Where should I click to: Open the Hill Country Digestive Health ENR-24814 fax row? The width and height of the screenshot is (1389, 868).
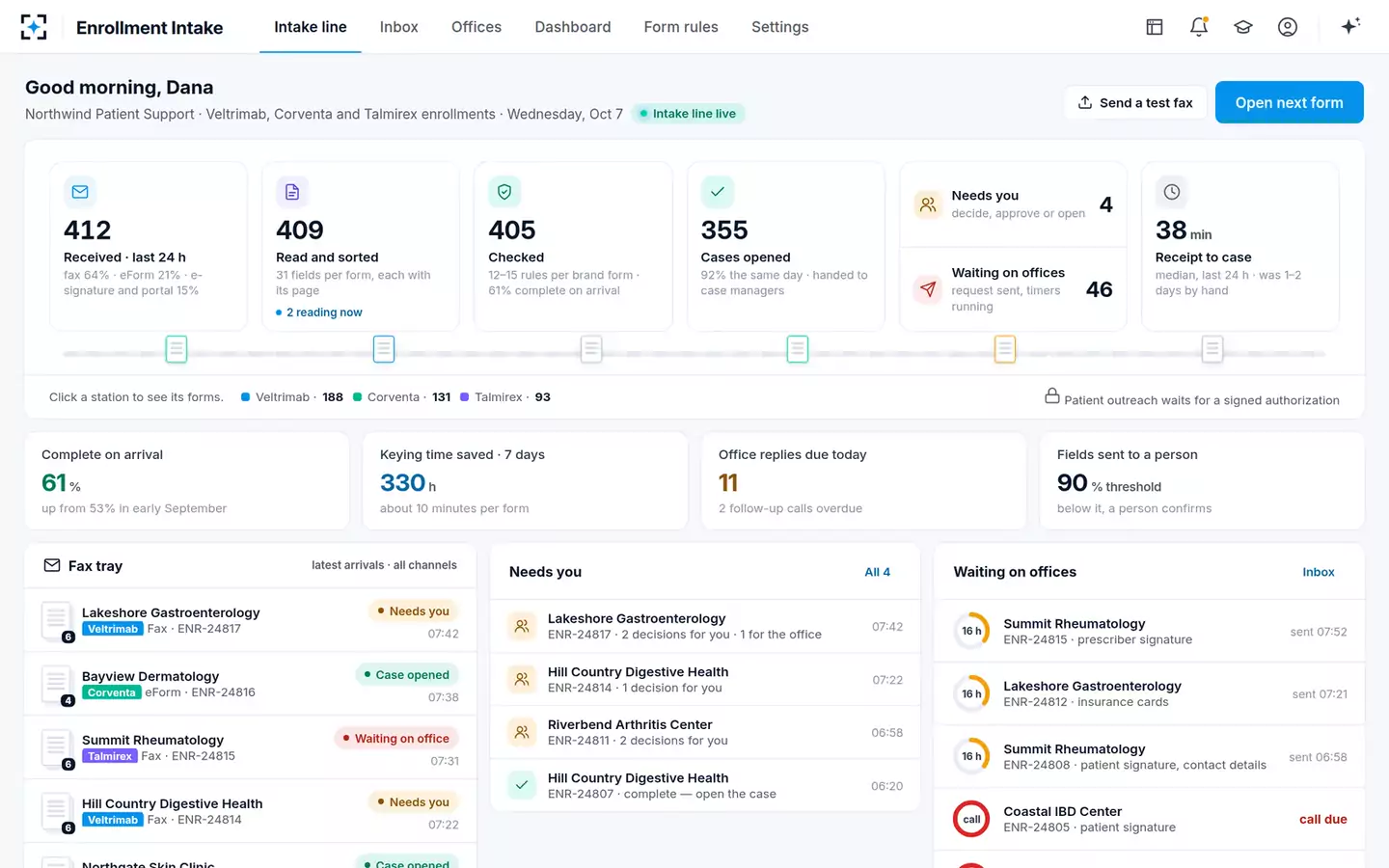(251, 811)
